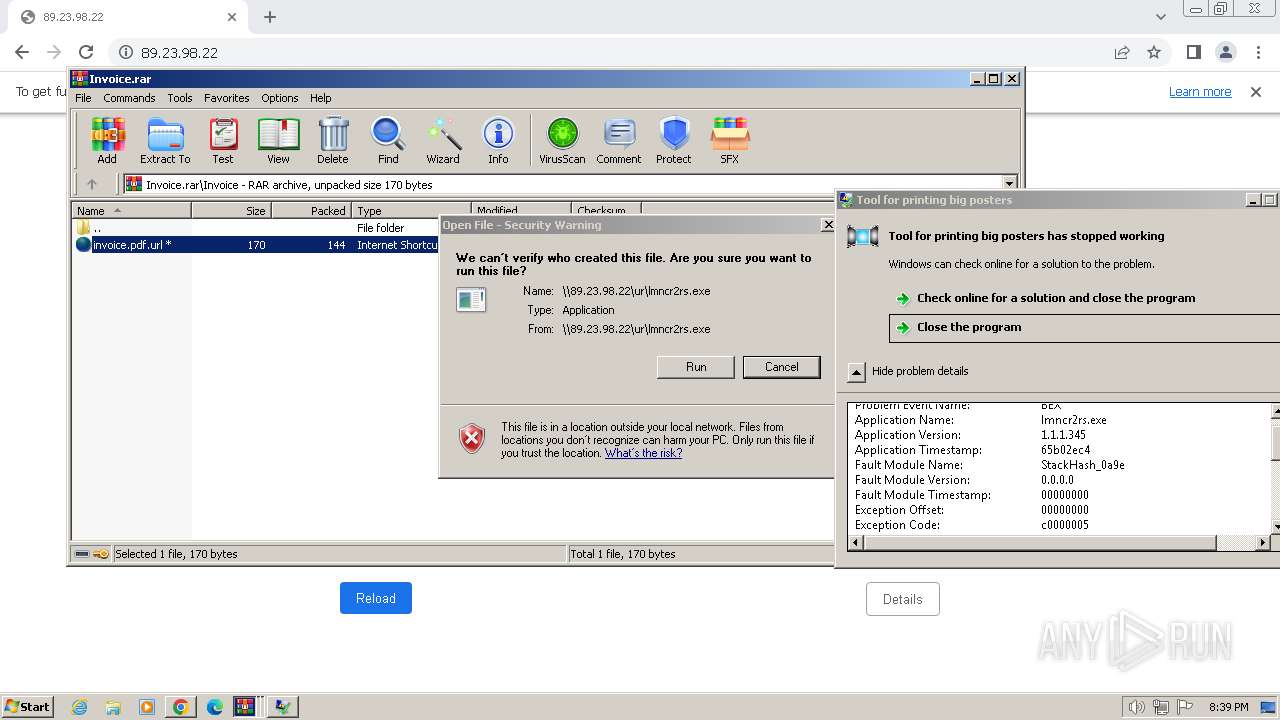Click the Add icon in WinRAR toolbar

pos(107,140)
